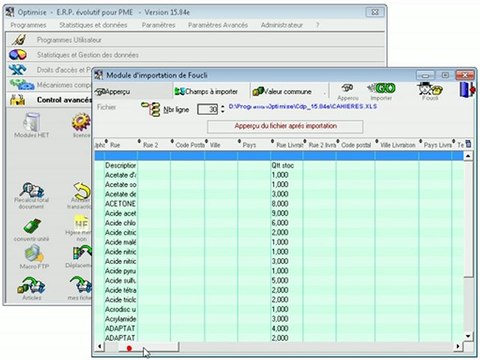This screenshot has width=480, height=360.
Task: Open the mes fichiers icon
Action: (81, 287)
